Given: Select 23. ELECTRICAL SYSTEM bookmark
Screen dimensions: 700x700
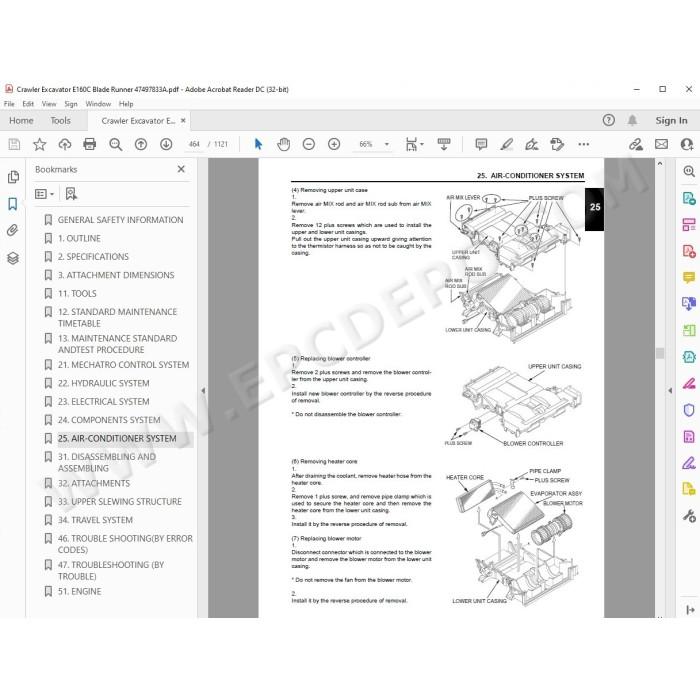Looking at the screenshot, I should 104,402.
